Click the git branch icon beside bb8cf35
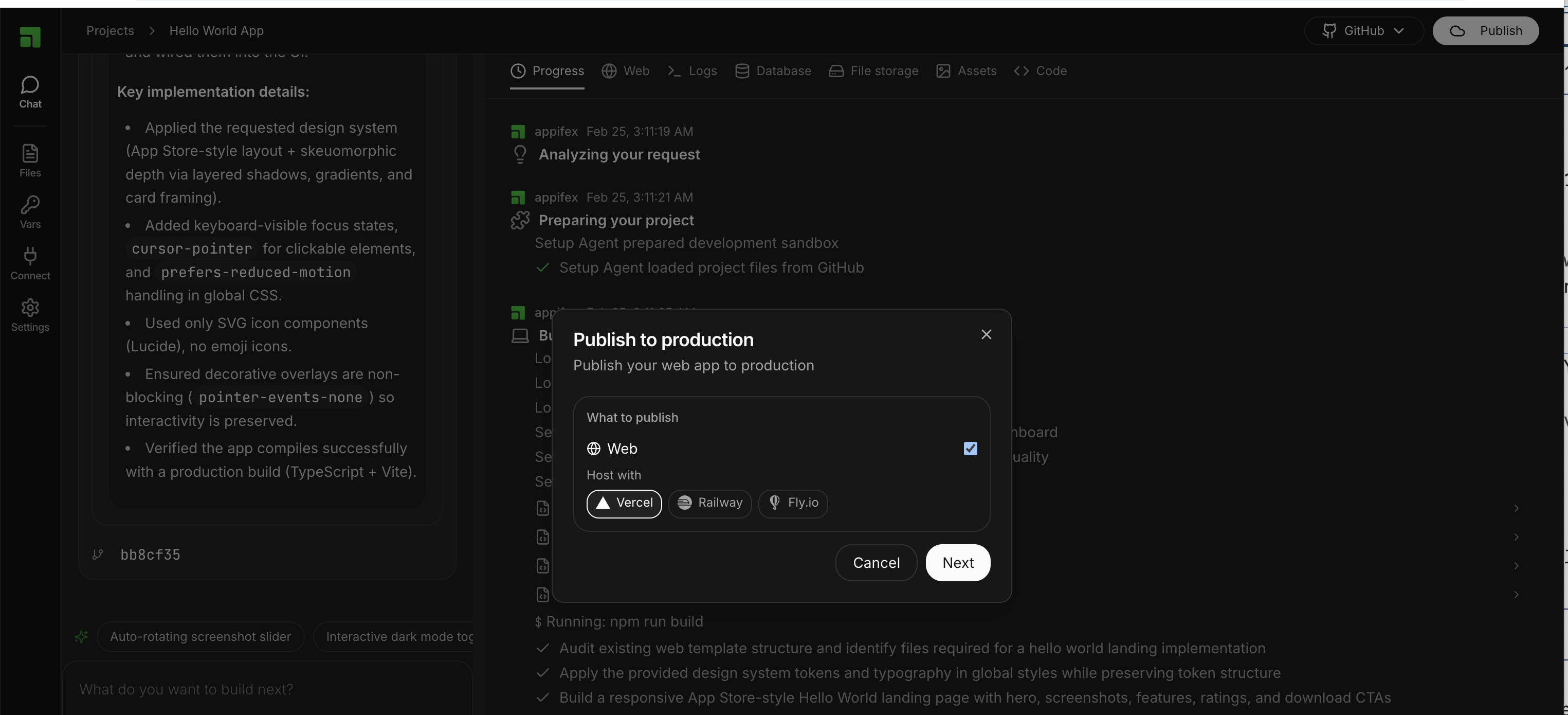Viewport: 1568px width, 715px height. point(97,554)
